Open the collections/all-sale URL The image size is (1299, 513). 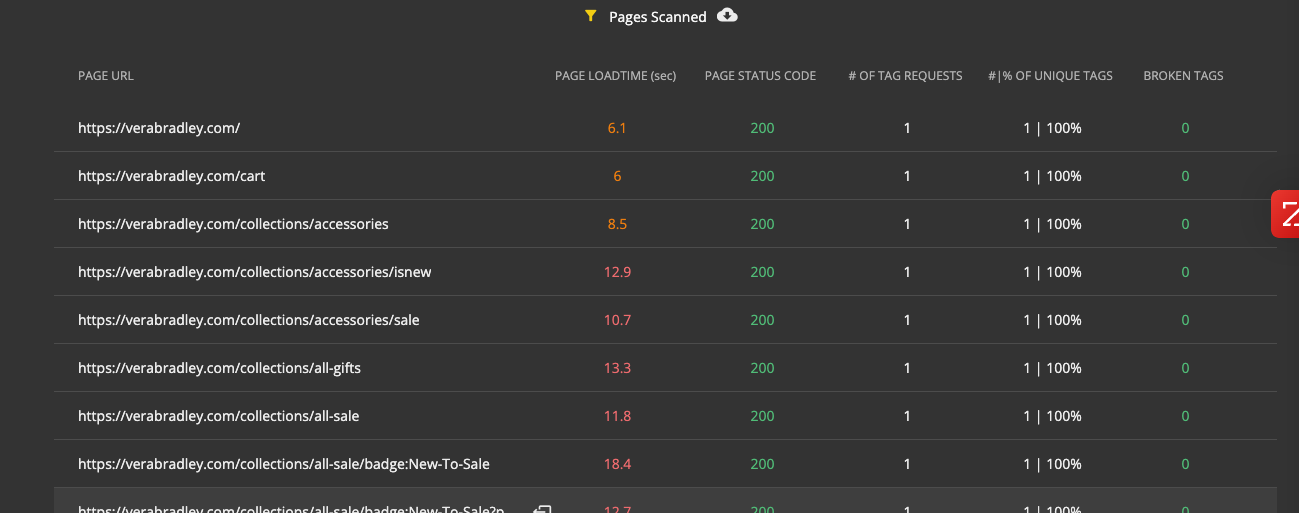tap(218, 416)
